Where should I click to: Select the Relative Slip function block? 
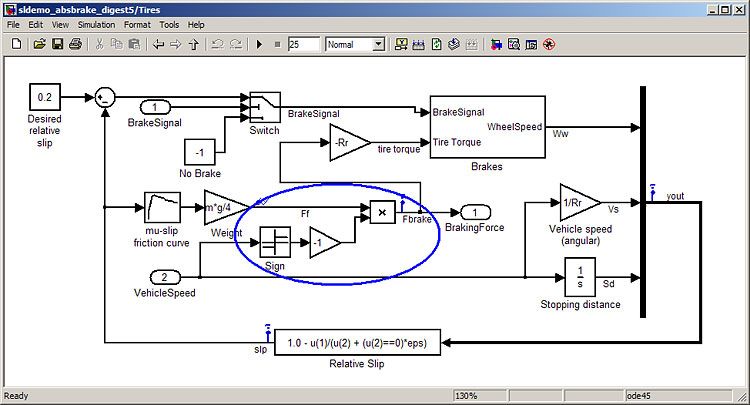click(x=356, y=341)
